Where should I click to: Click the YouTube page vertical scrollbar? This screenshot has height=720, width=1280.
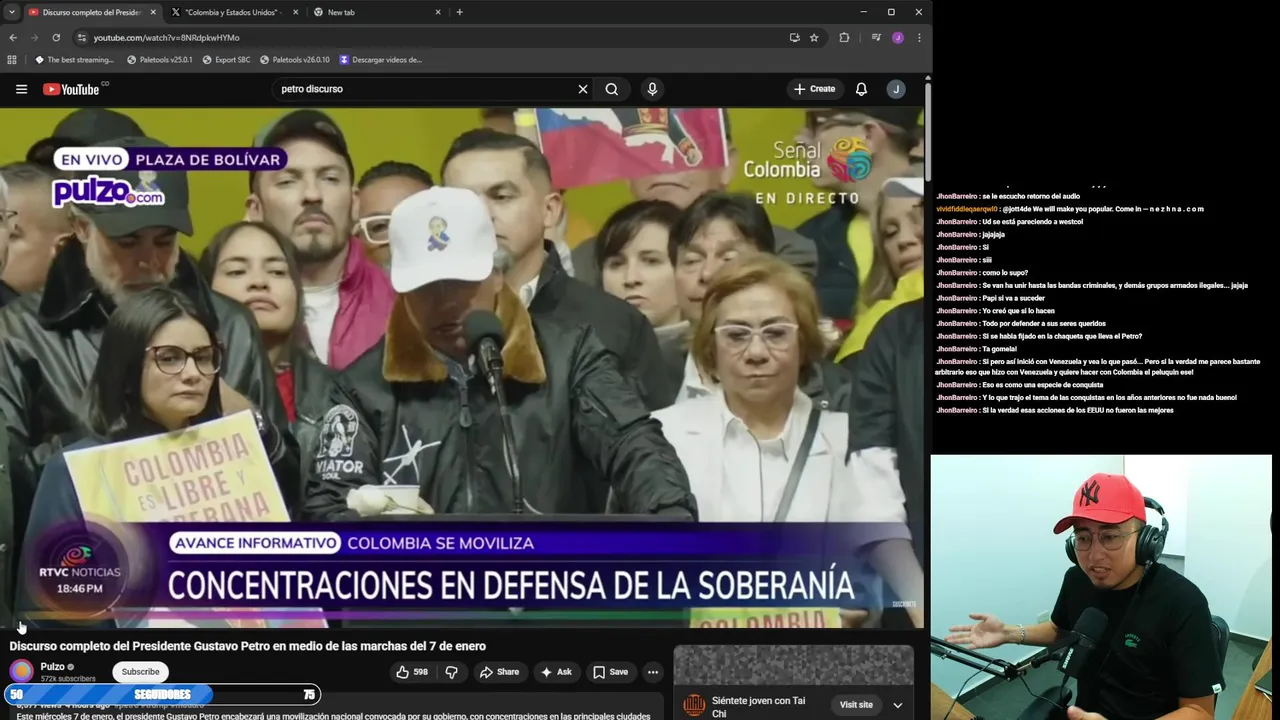tap(928, 130)
